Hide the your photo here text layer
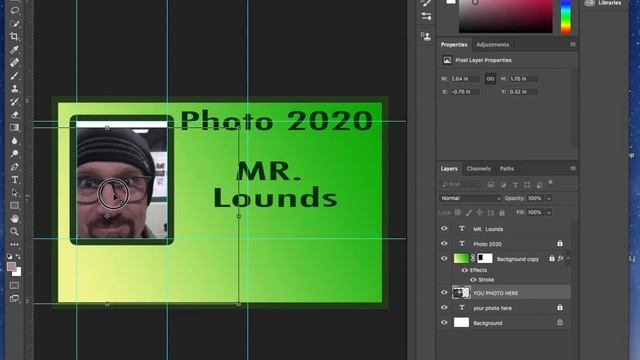Viewport: 640px width, 360px height. [444, 307]
